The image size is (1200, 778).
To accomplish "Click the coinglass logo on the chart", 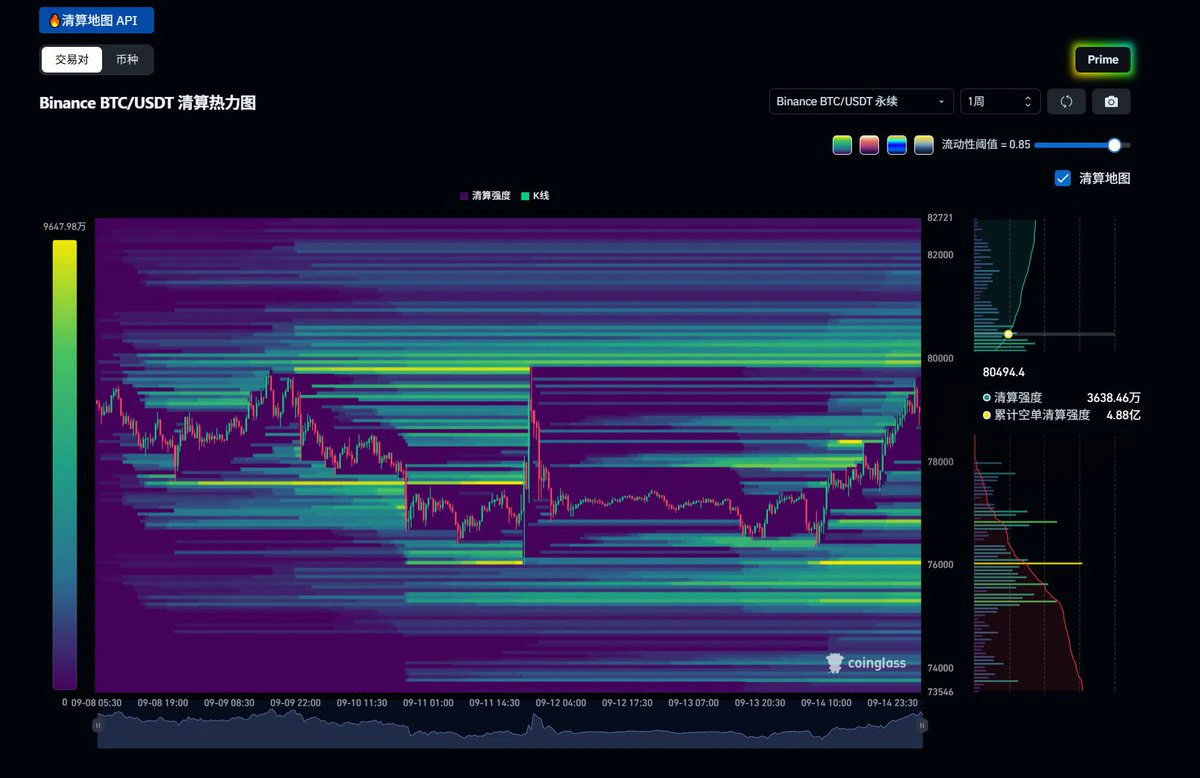I will coord(866,662).
